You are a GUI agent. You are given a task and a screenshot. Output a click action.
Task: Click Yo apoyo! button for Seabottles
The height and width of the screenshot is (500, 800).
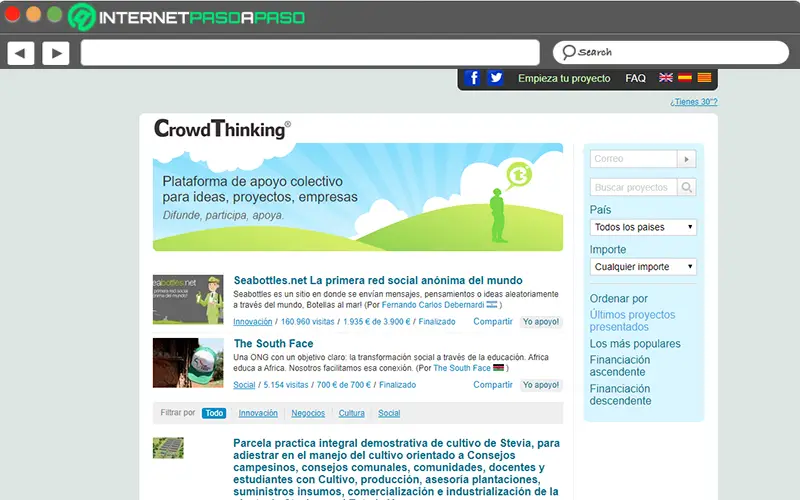pos(541,322)
